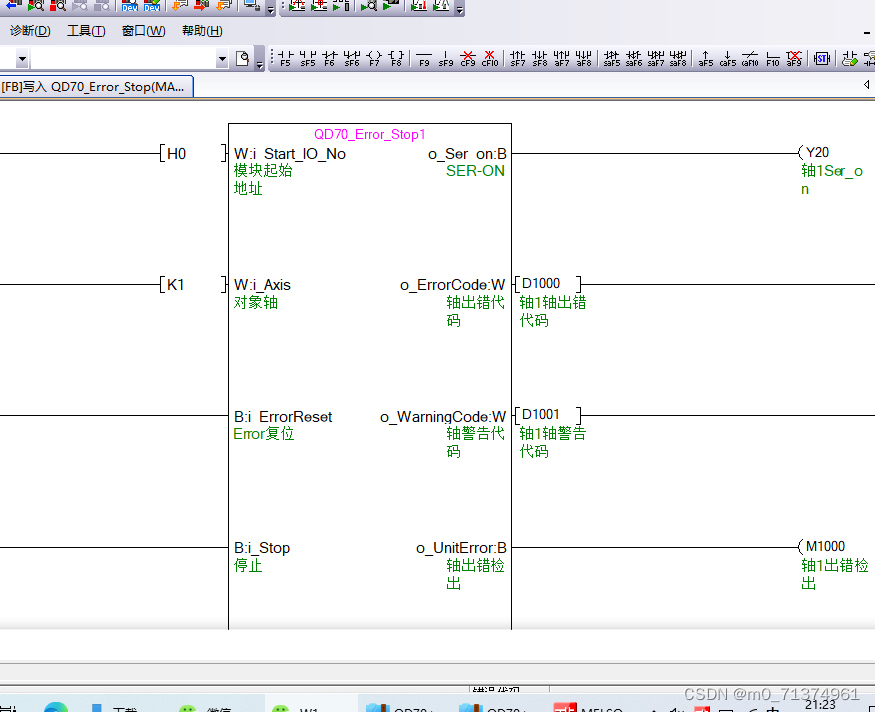Image resolution: width=875 pixels, height=712 pixels.
Task: Insert application instruction F8 icon
Action: click(x=396, y=58)
